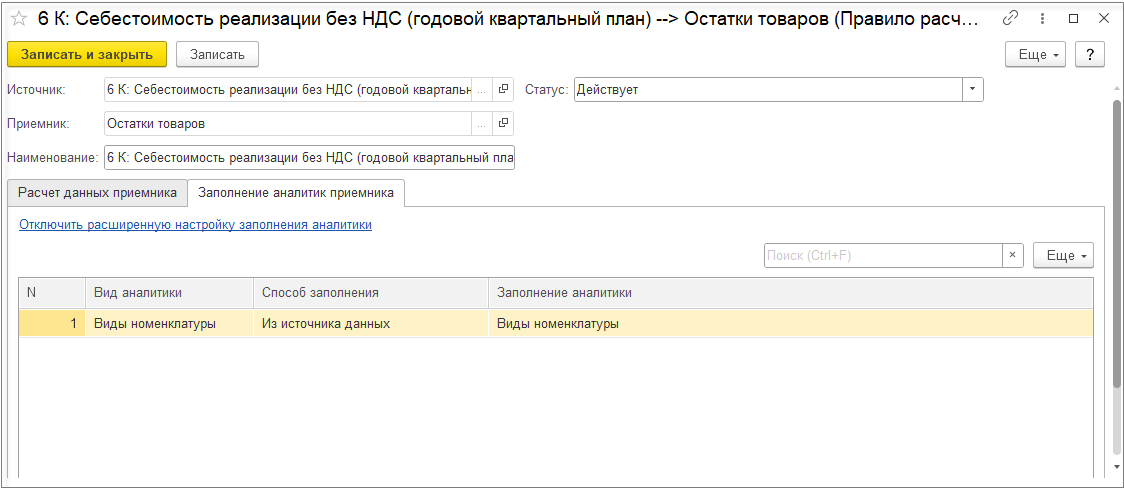Open the Еще menu above the table
Viewport: 1124px width, 488px height.
(1063, 255)
